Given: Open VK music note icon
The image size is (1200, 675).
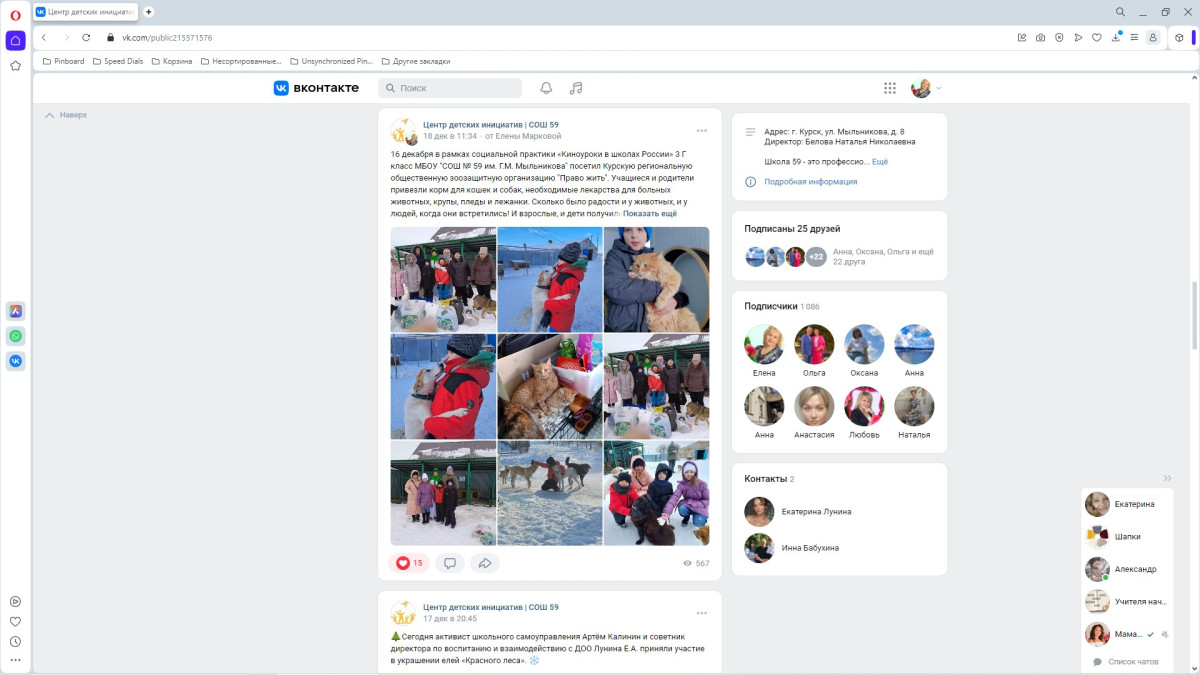Looking at the screenshot, I should click(576, 88).
